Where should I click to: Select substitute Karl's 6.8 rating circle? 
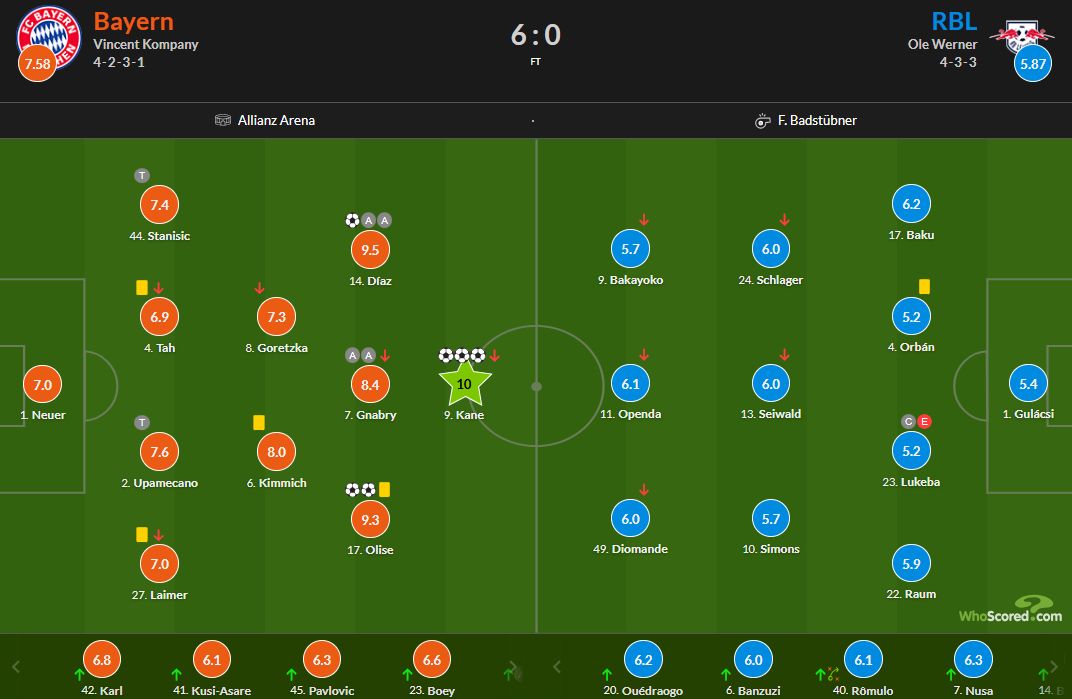coord(102,660)
